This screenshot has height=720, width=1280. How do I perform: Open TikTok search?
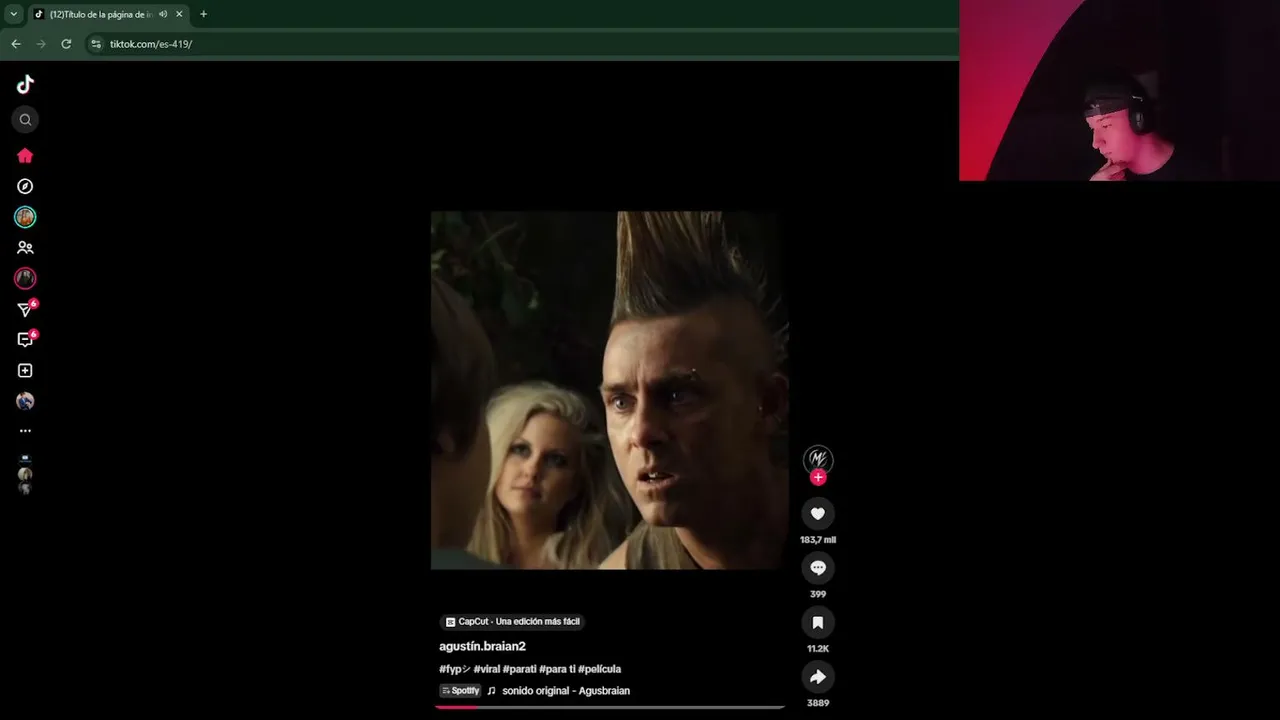tap(25, 120)
